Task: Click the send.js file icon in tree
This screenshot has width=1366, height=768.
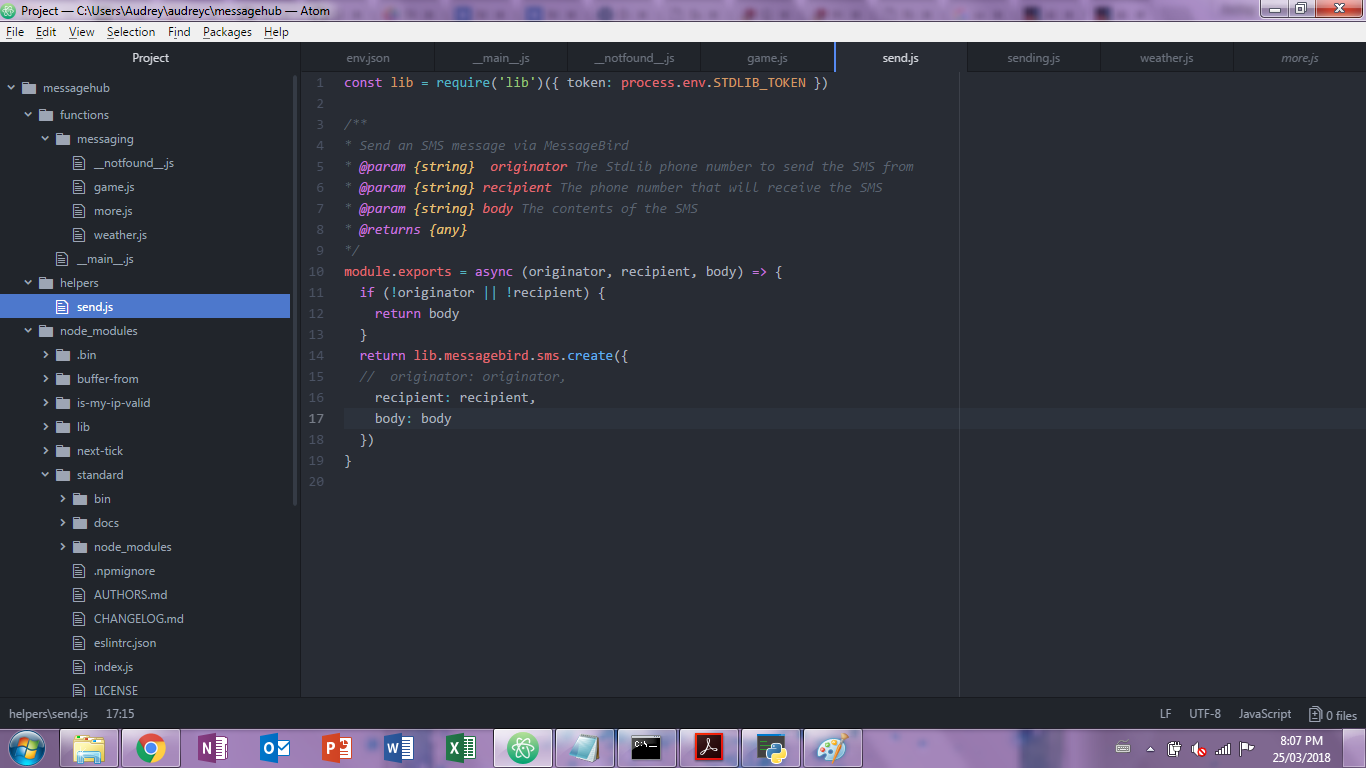Action: click(63, 307)
